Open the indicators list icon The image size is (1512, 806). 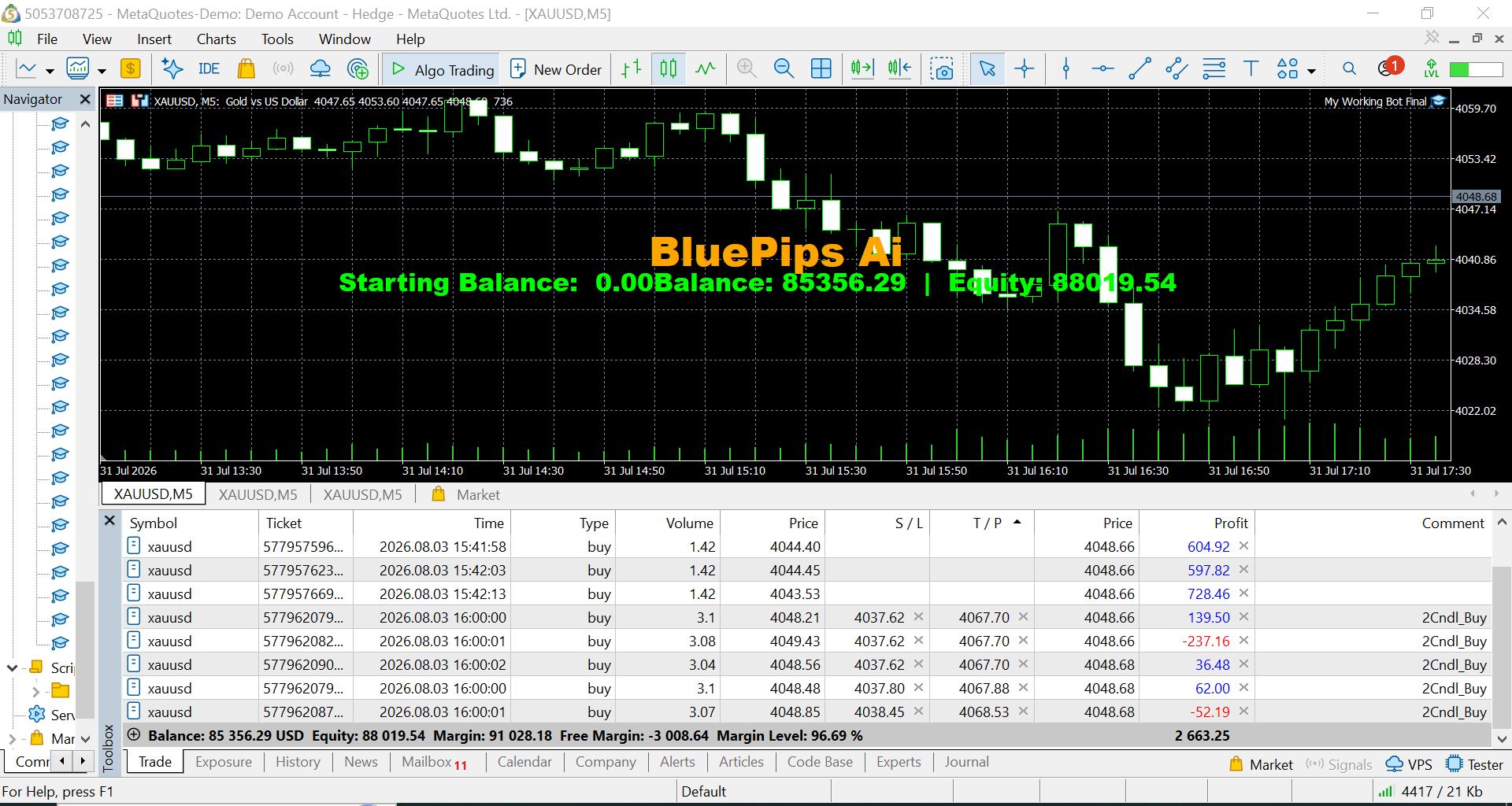coord(78,69)
